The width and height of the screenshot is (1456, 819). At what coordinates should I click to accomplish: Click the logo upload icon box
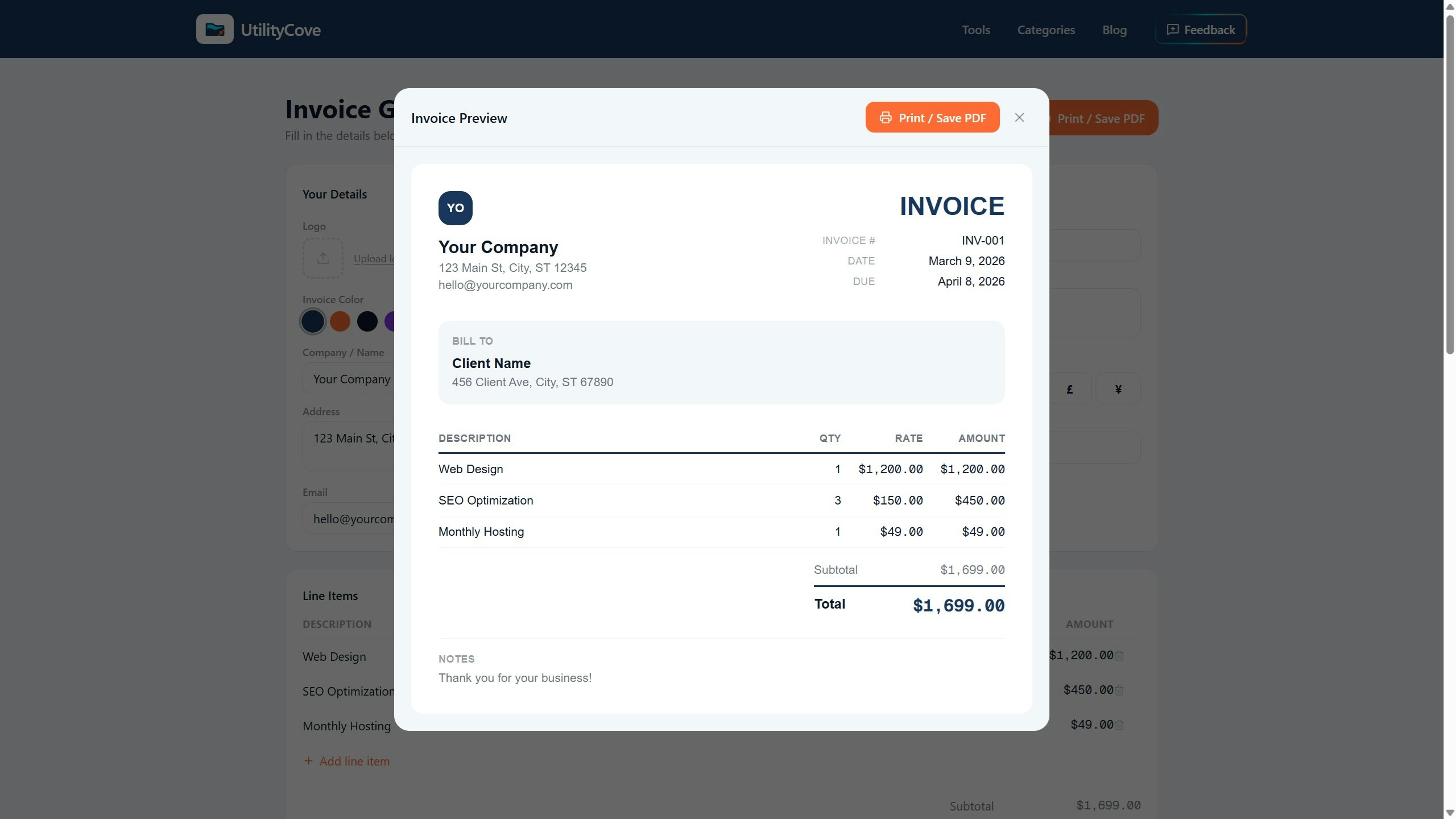pos(322,258)
